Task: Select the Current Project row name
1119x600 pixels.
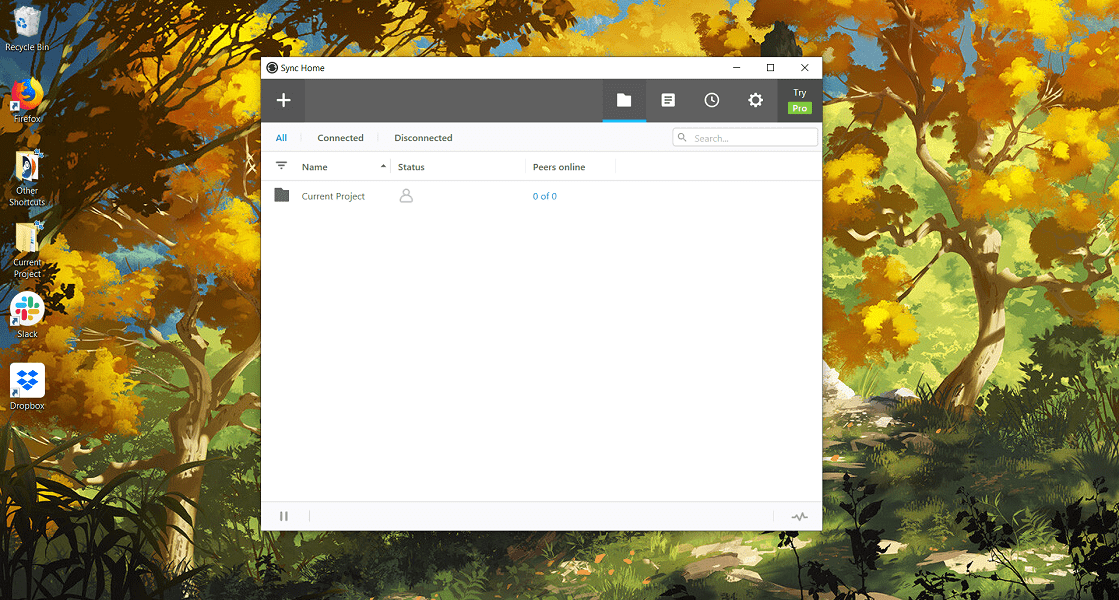Action: point(333,196)
